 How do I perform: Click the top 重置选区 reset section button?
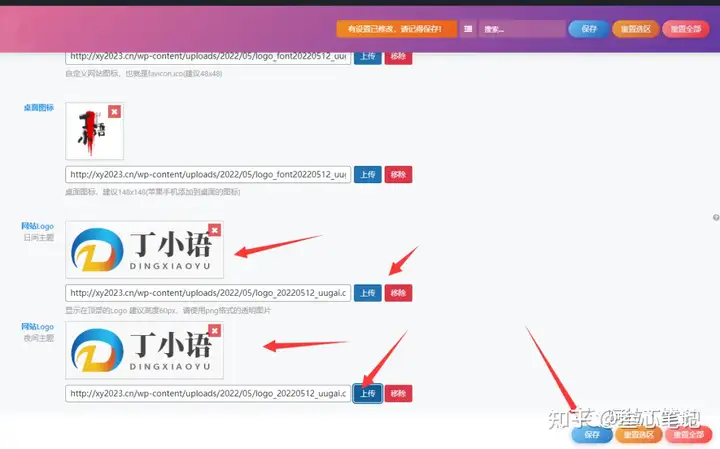[636, 29]
